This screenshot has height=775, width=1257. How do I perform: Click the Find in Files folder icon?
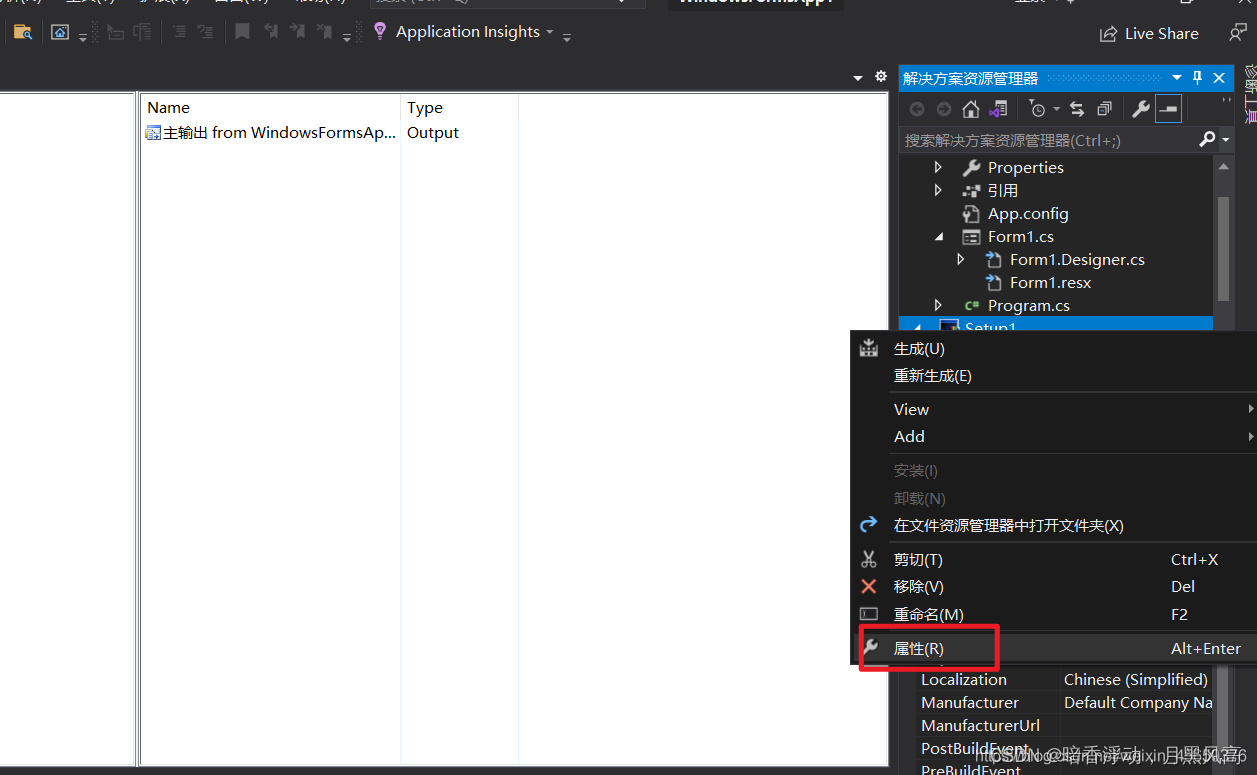pyautogui.click(x=22, y=32)
